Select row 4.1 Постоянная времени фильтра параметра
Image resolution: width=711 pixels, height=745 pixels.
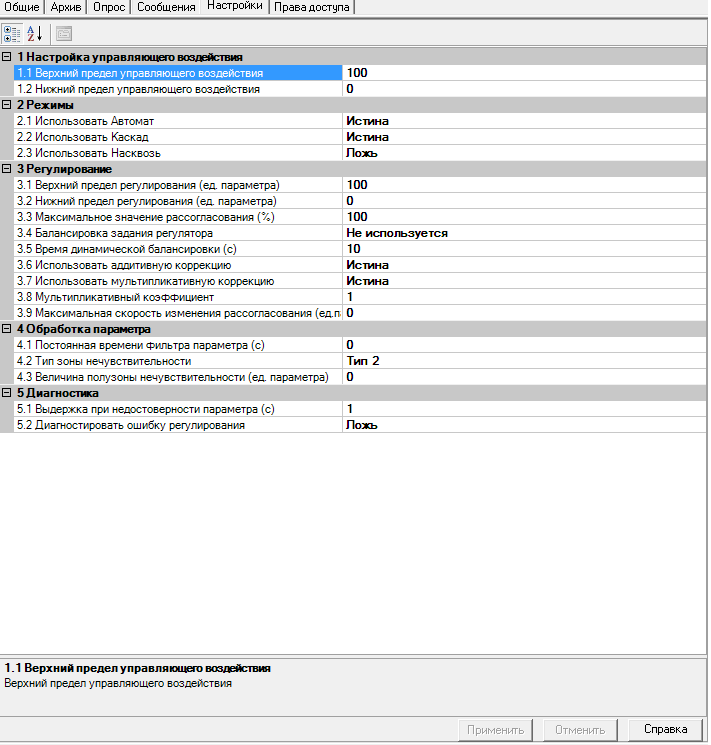pos(178,345)
